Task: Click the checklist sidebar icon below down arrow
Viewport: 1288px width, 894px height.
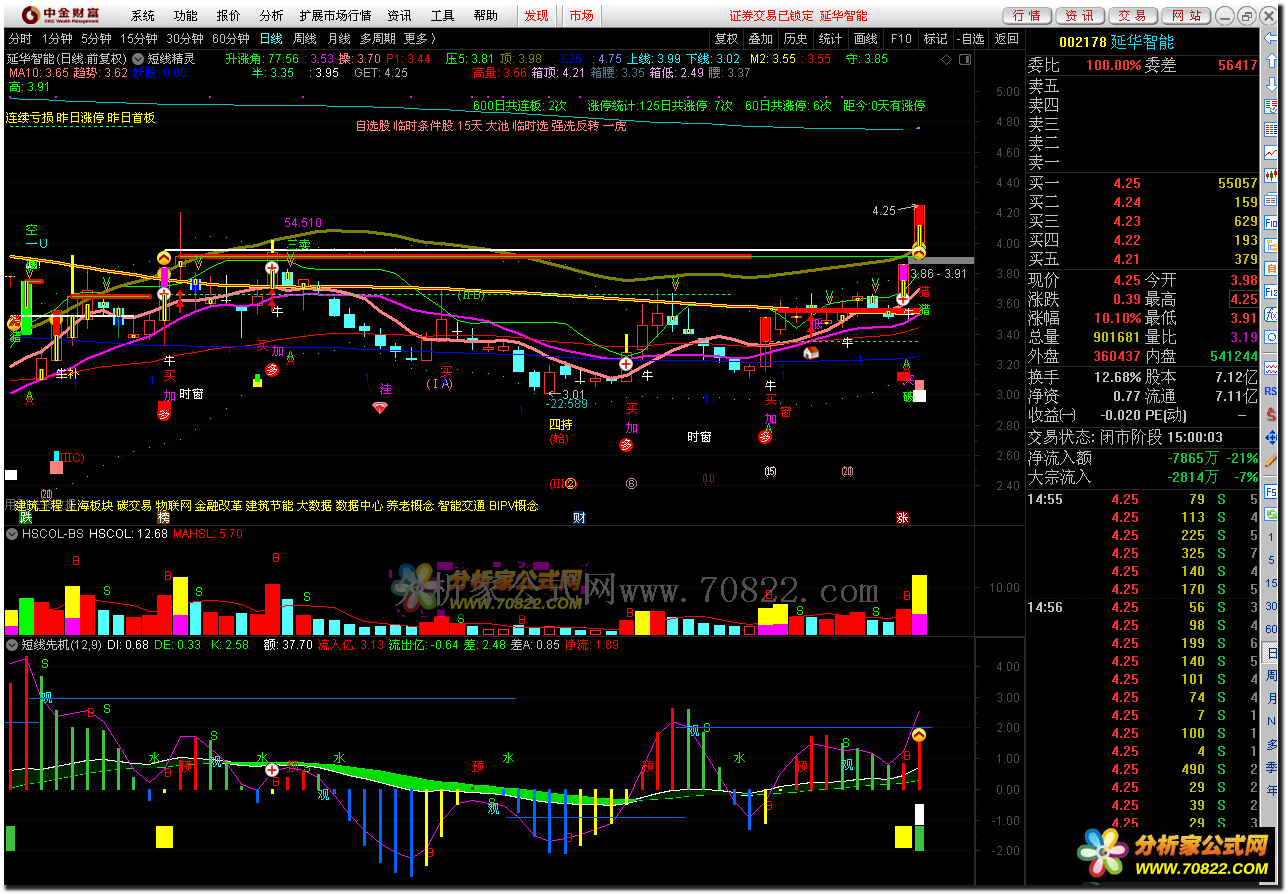Action: (1271, 106)
